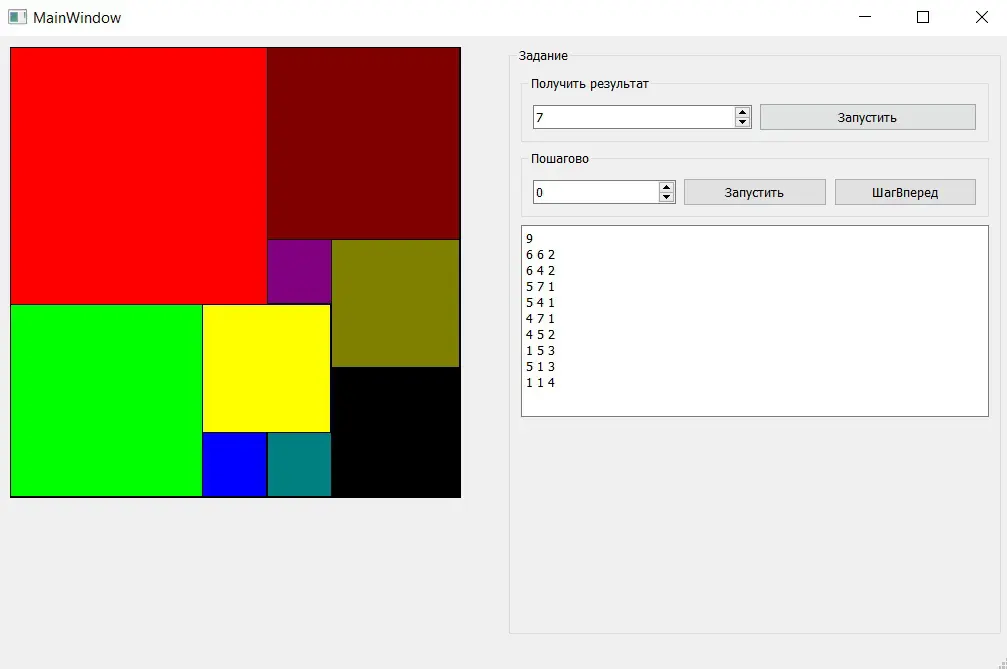This screenshot has width=1007, height=669.
Task: Increase the 'Пошагово' spinbox value
Action: 667,187
